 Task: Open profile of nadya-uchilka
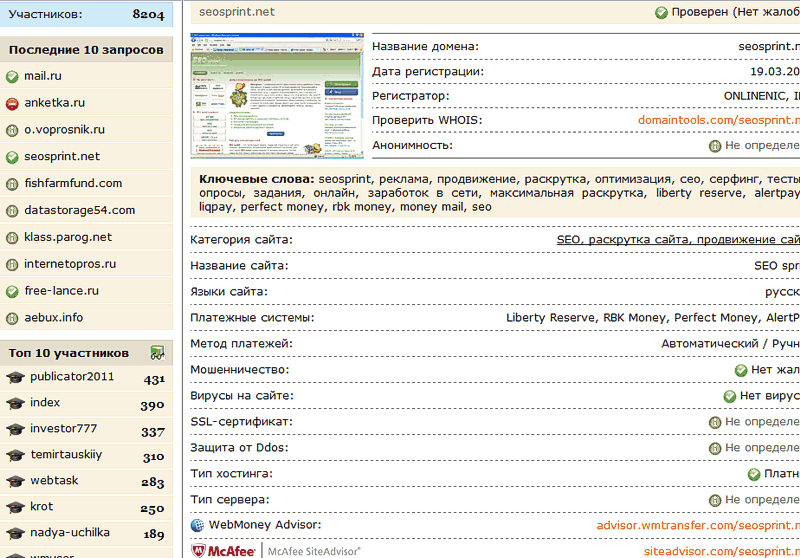pos(70,532)
